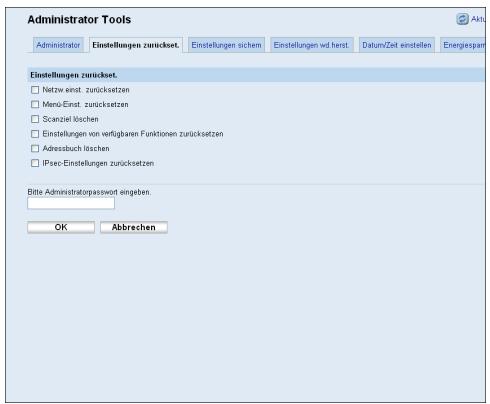
Task: Tick Menü-Einst. zurücksetzen checkbox
Action: point(35,105)
